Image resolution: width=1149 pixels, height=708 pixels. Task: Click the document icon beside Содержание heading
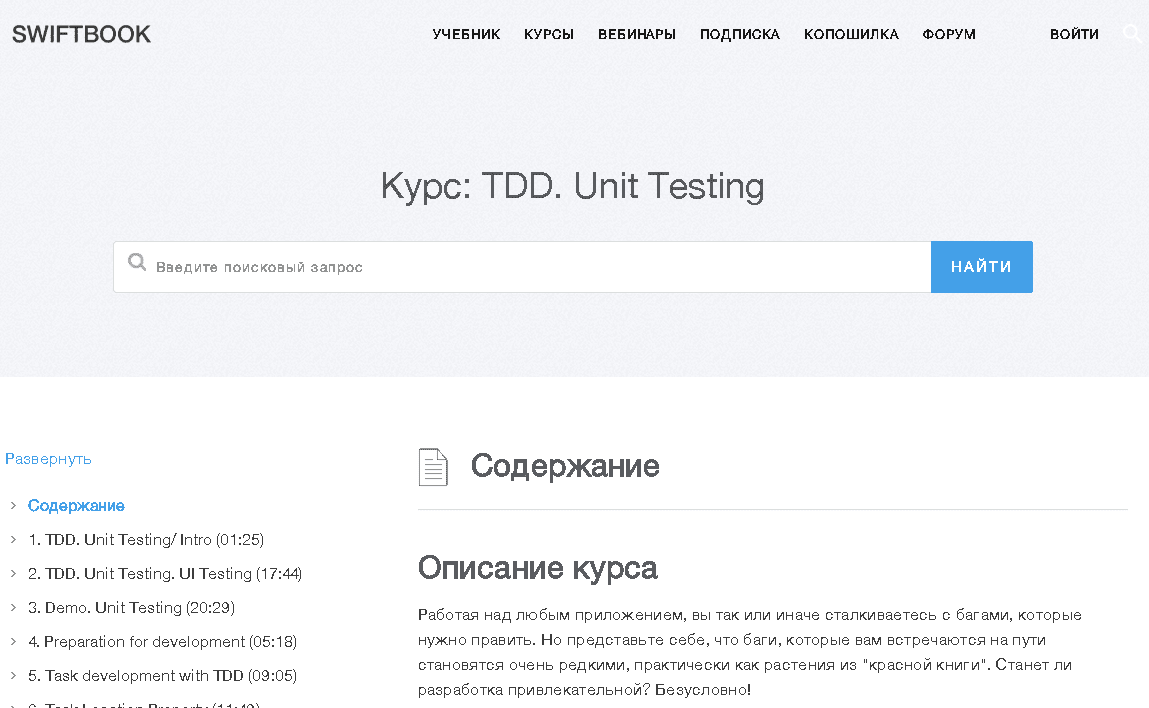pos(432,467)
